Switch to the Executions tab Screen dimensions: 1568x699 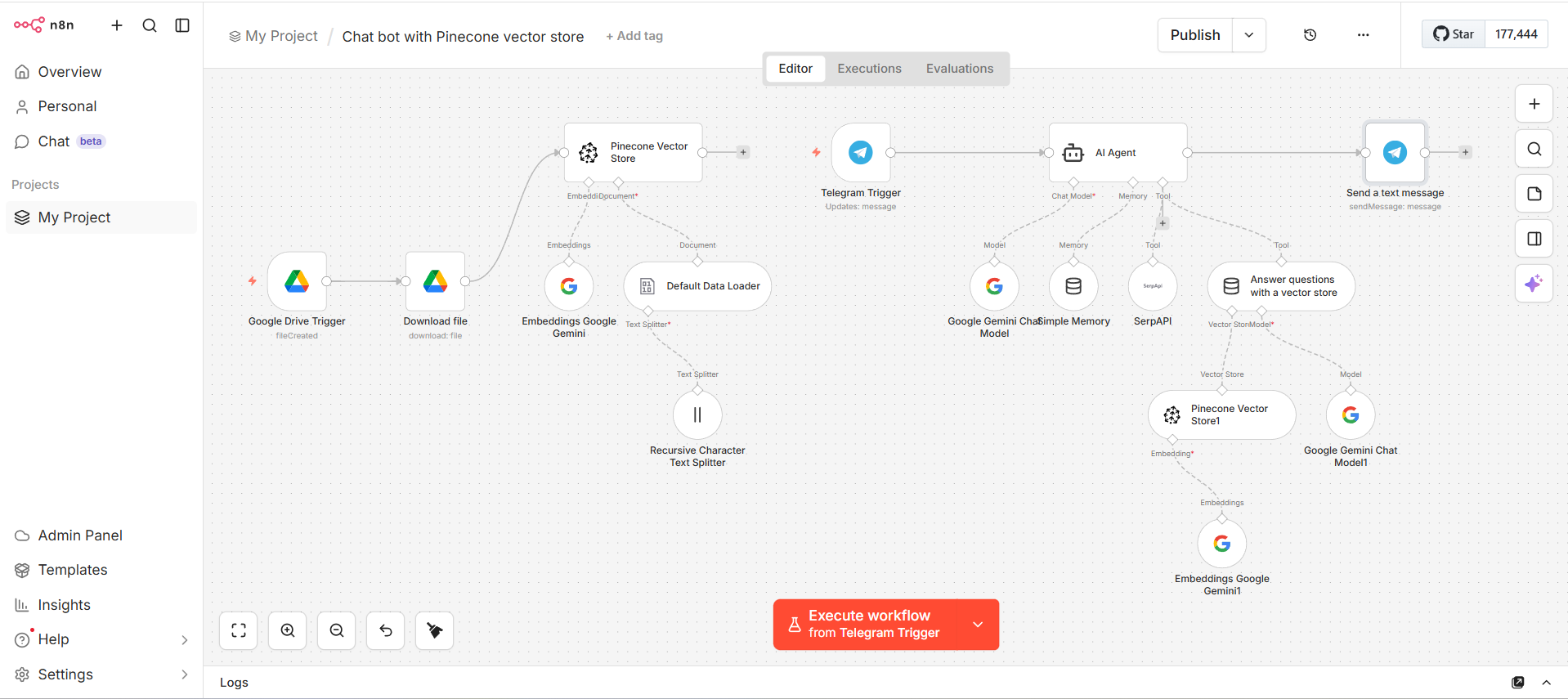(869, 69)
